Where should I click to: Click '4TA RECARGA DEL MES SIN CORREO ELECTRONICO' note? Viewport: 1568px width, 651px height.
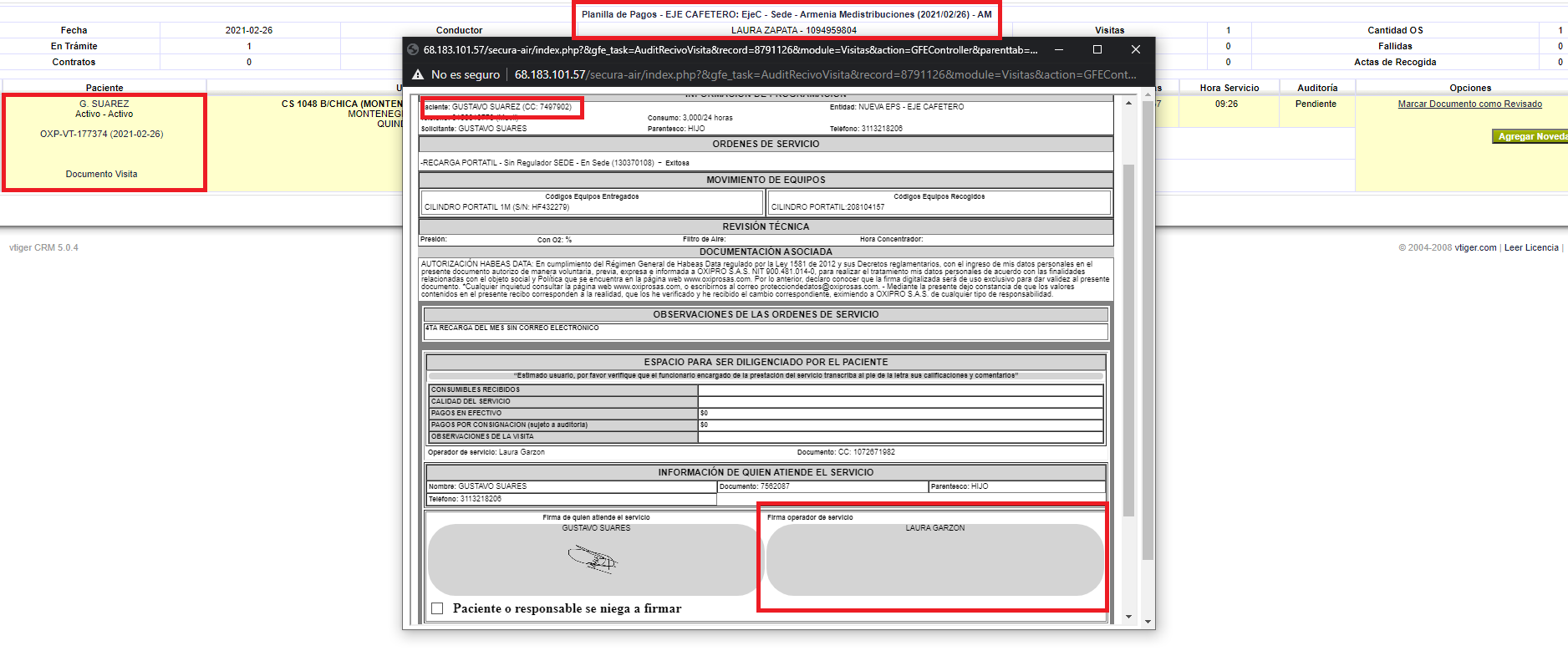point(512,328)
